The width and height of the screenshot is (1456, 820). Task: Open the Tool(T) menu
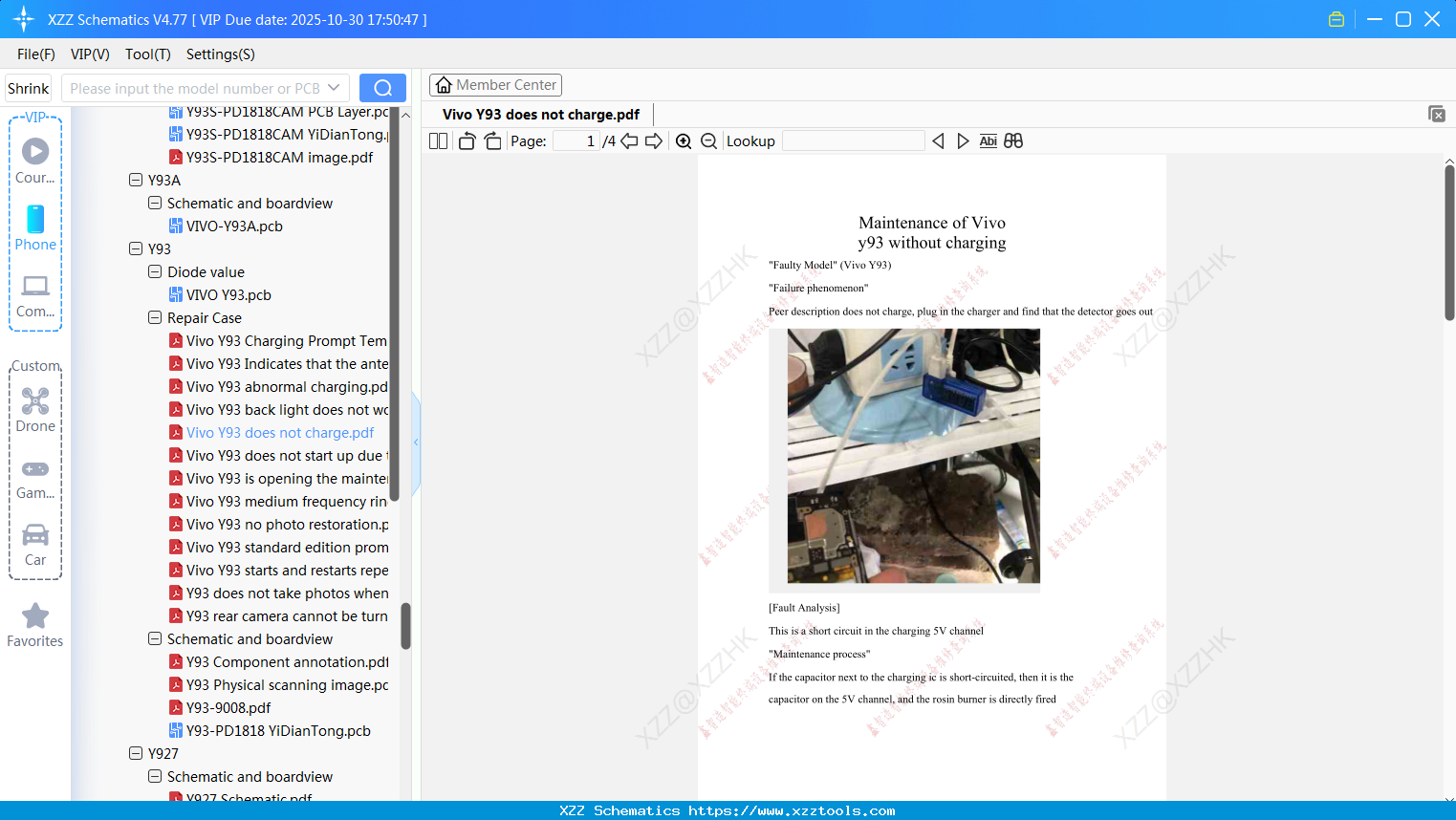coord(148,54)
